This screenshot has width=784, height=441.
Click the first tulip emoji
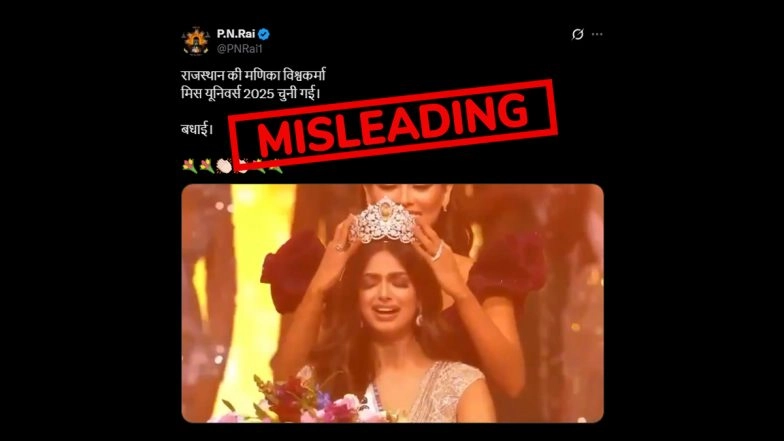coord(190,166)
